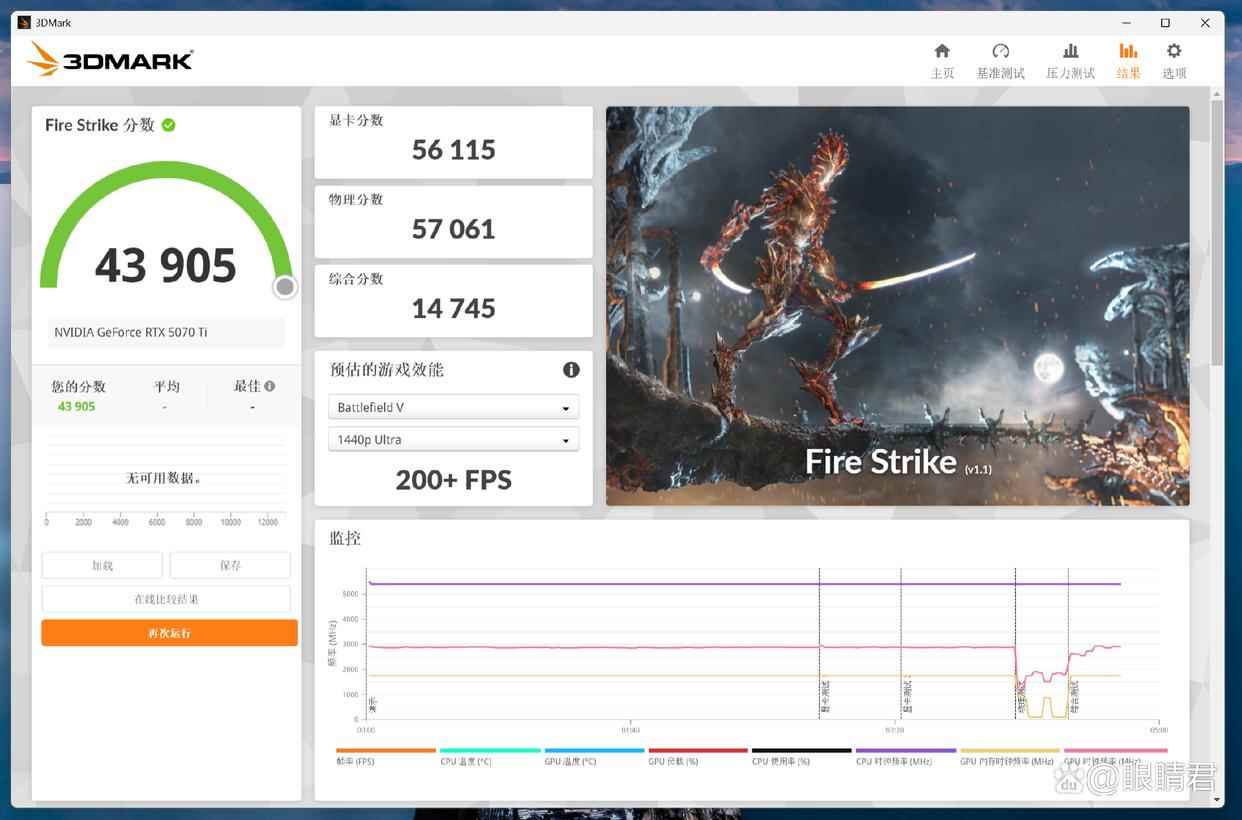The width and height of the screenshot is (1242, 820).
Task: Go to the 主页 home page
Action: [942, 61]
